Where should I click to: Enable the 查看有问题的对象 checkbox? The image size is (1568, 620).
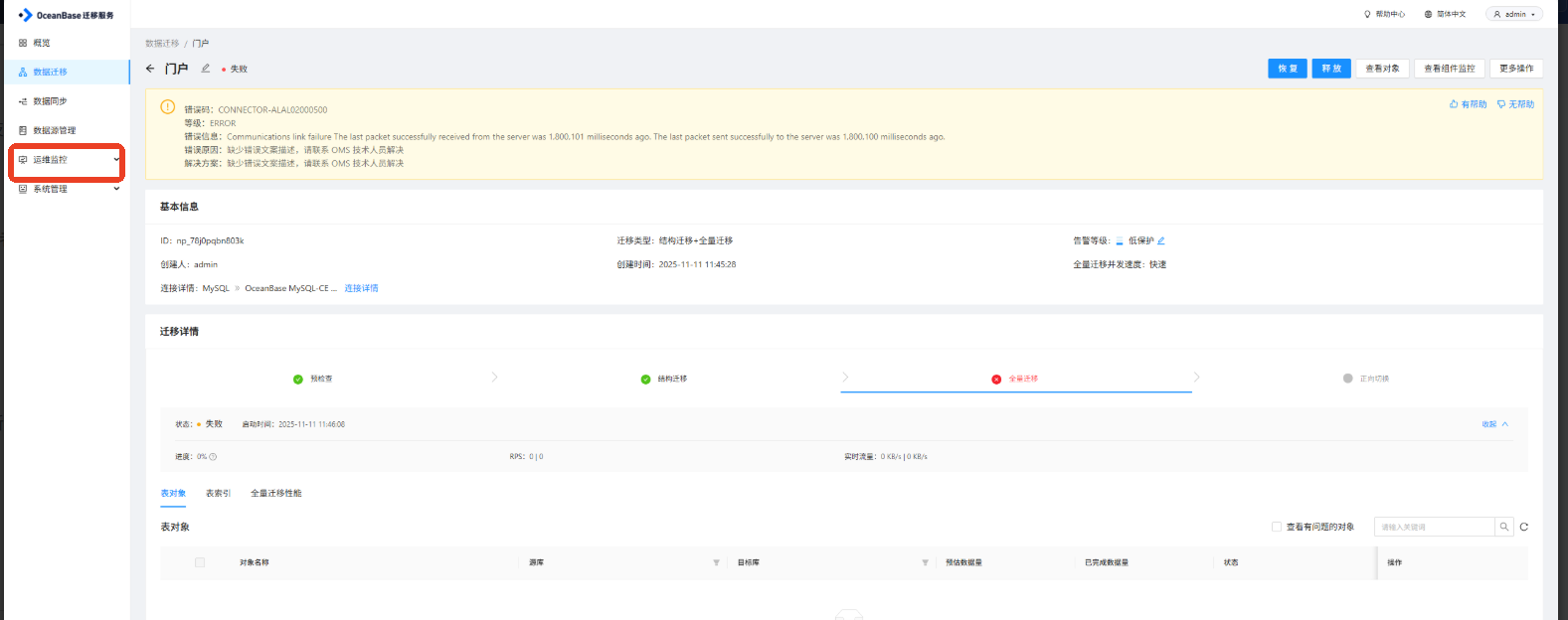(x=1277, y=527)
